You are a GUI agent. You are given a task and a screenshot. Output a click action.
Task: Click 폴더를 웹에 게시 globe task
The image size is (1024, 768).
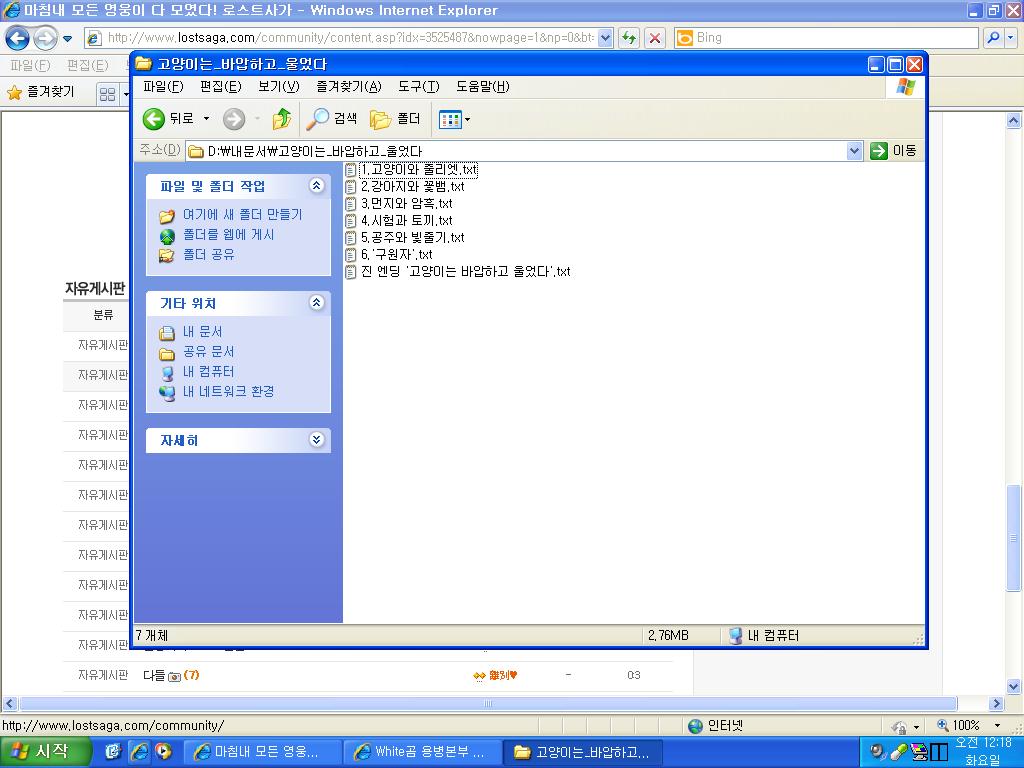click(228, 234)
